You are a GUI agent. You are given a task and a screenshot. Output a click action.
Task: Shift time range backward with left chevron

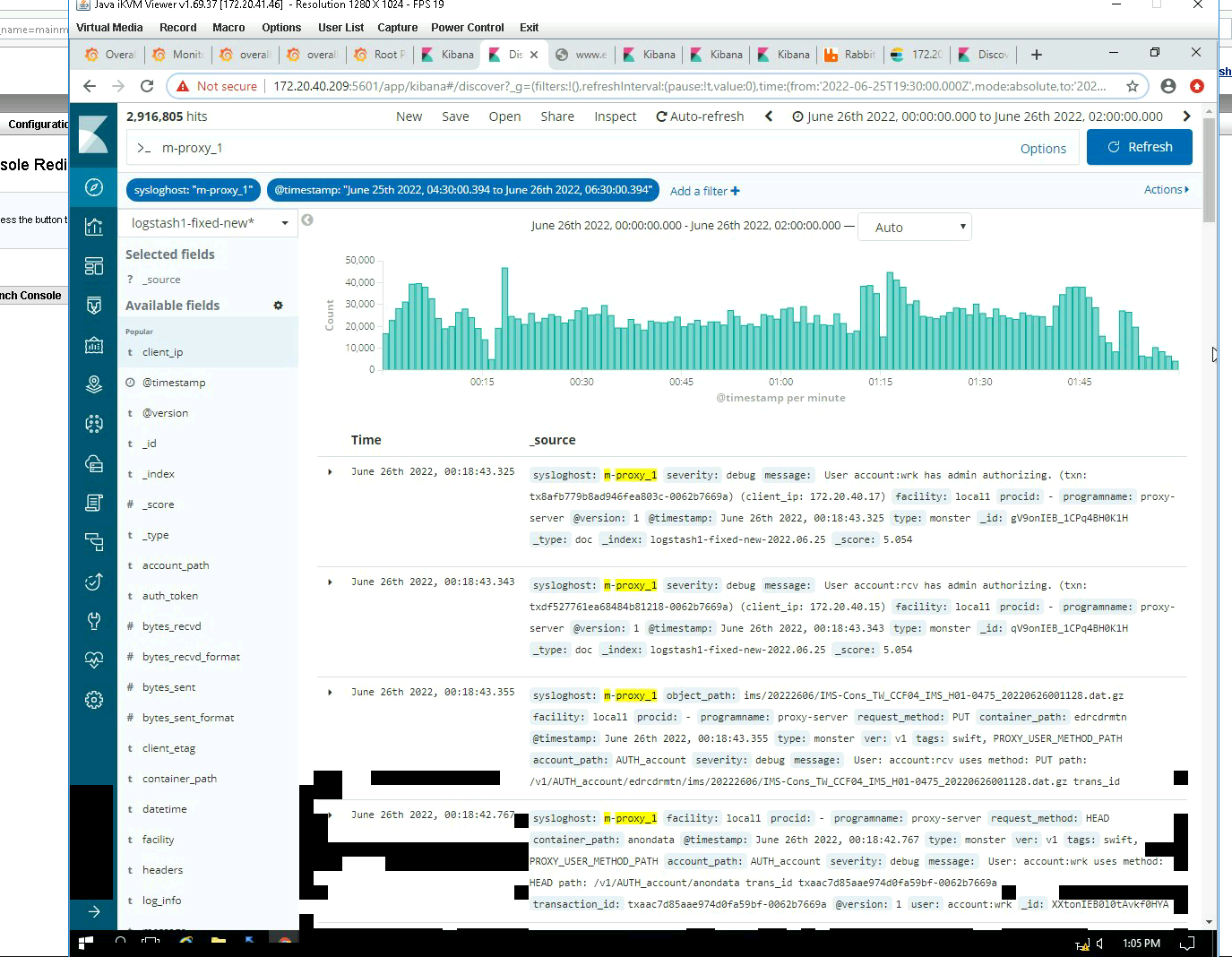click(x=769, y=116)
